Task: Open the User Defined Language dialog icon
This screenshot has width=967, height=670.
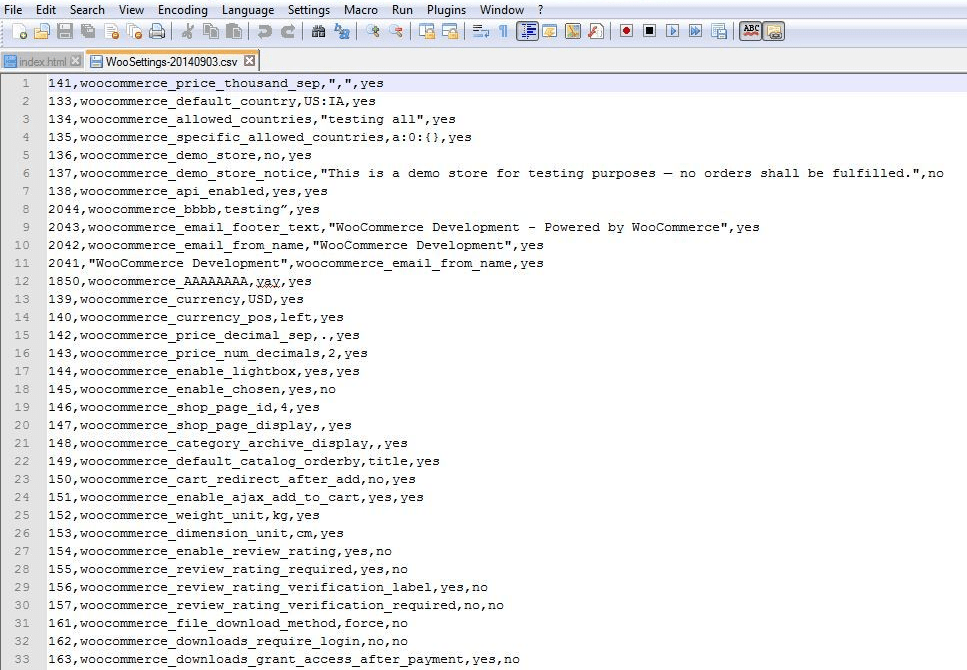Action: [x=549, y=31]
